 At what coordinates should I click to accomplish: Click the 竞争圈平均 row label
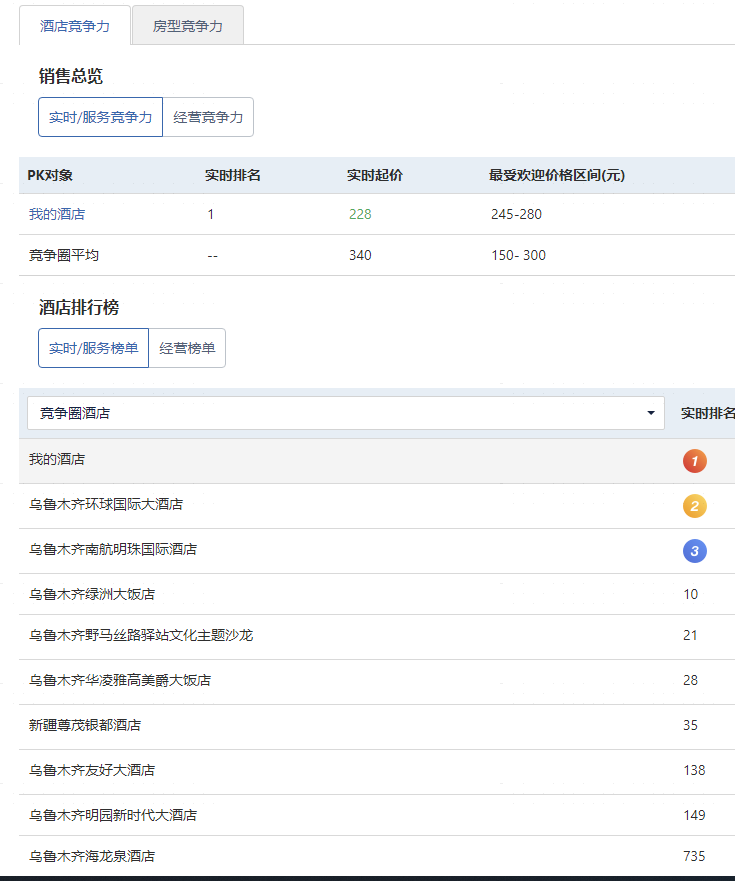[64, 255]
